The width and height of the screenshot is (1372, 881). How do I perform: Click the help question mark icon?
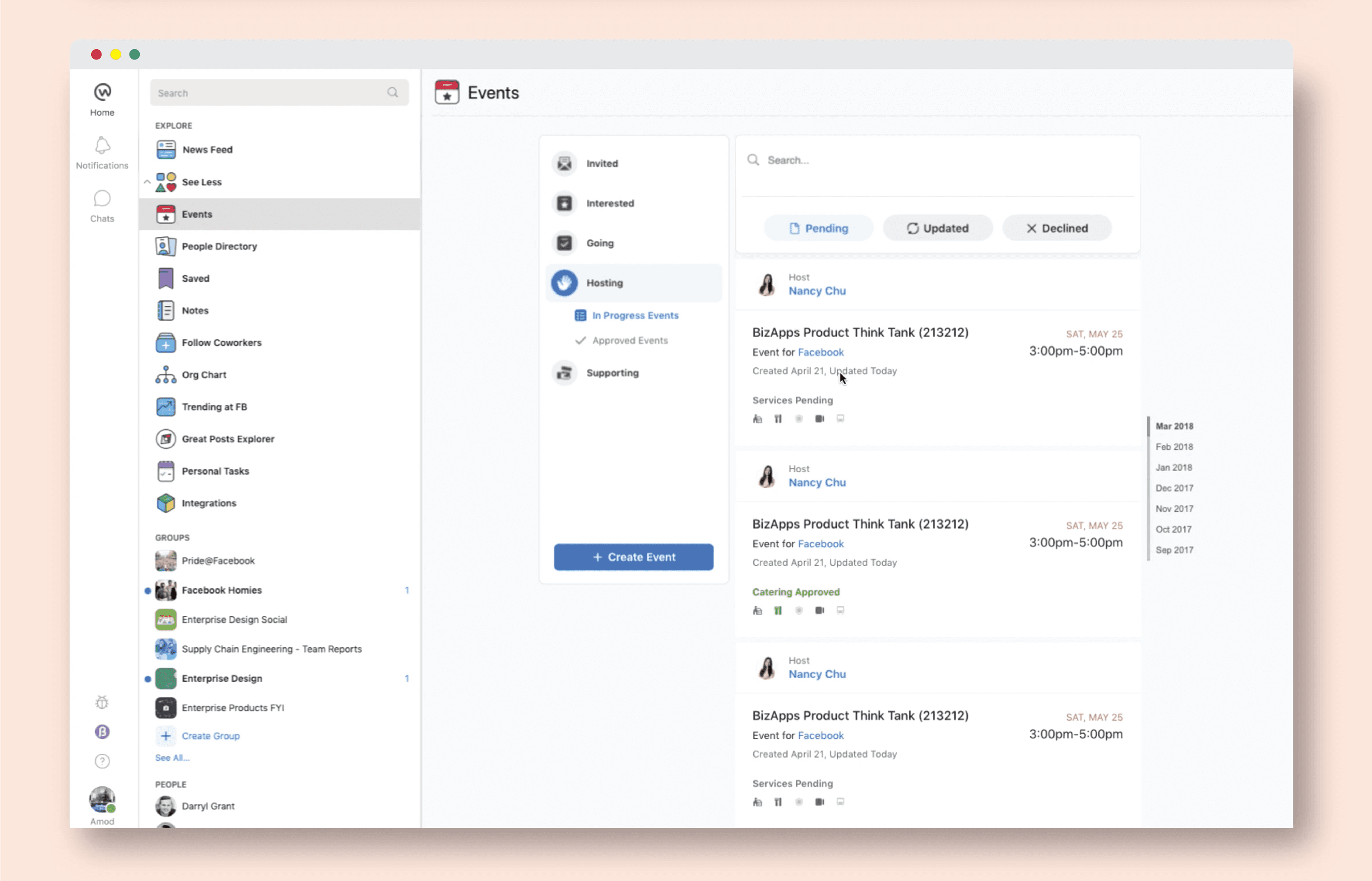[x=102, y=761]
